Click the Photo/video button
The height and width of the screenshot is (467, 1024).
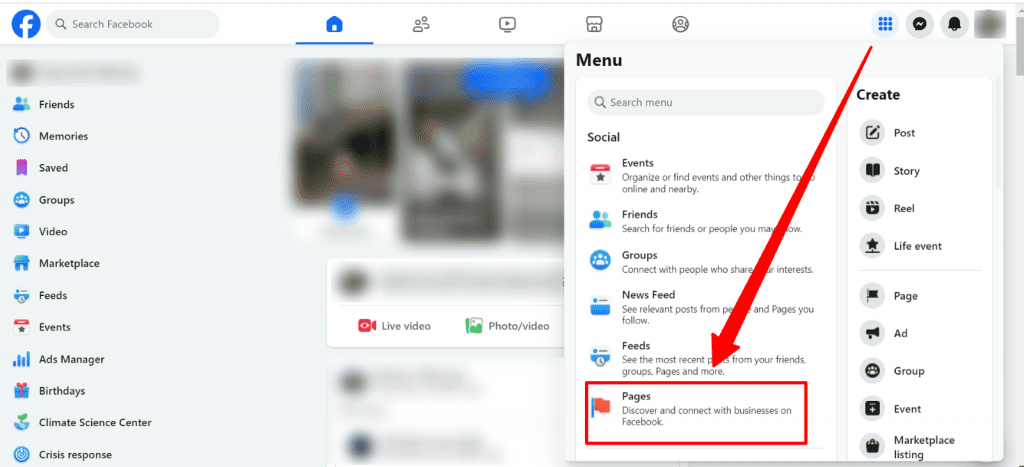[x=507, y=325]
